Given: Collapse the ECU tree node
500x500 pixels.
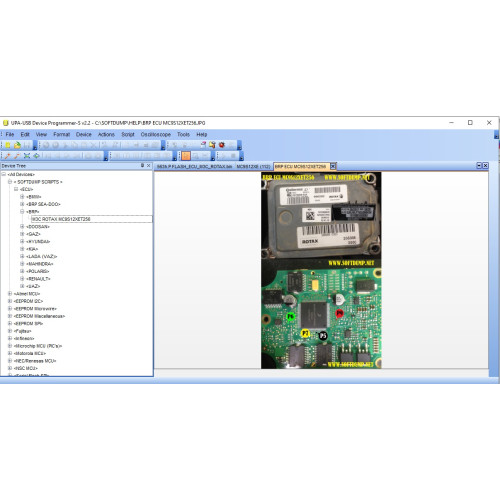Looking at the screenshot, I should (x=16, y=189).
